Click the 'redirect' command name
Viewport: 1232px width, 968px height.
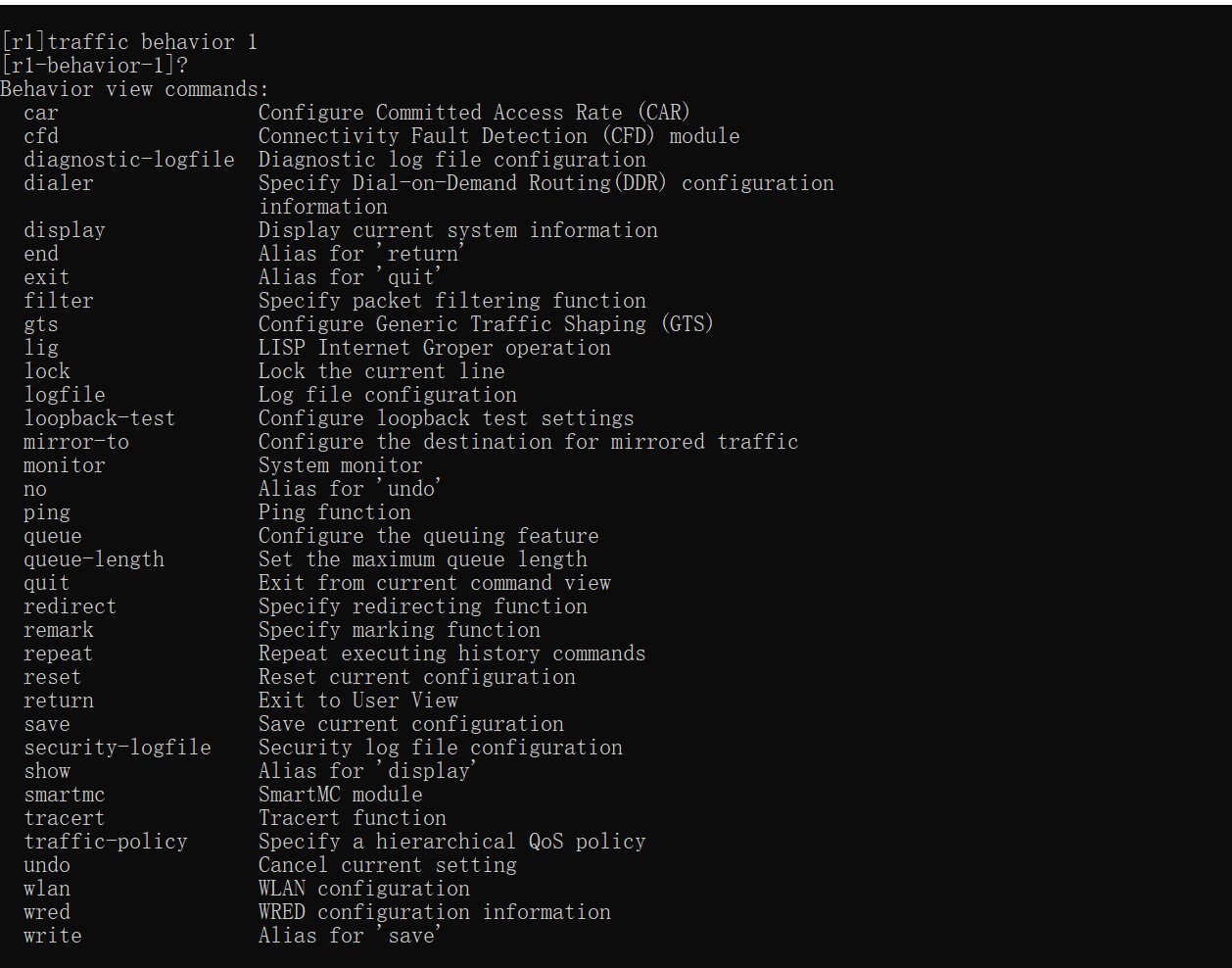[71, 606]
